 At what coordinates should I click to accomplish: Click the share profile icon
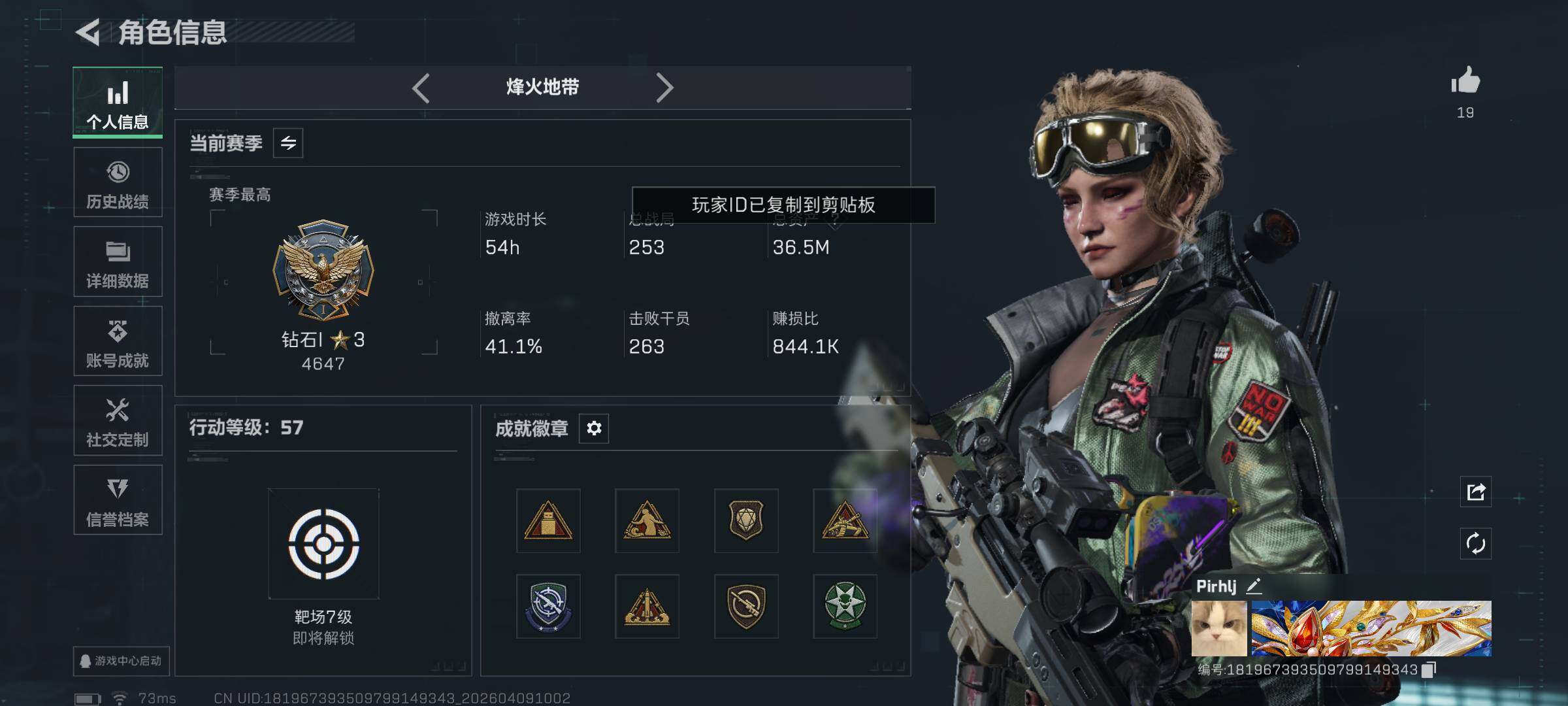click(x=1476, y=492)
